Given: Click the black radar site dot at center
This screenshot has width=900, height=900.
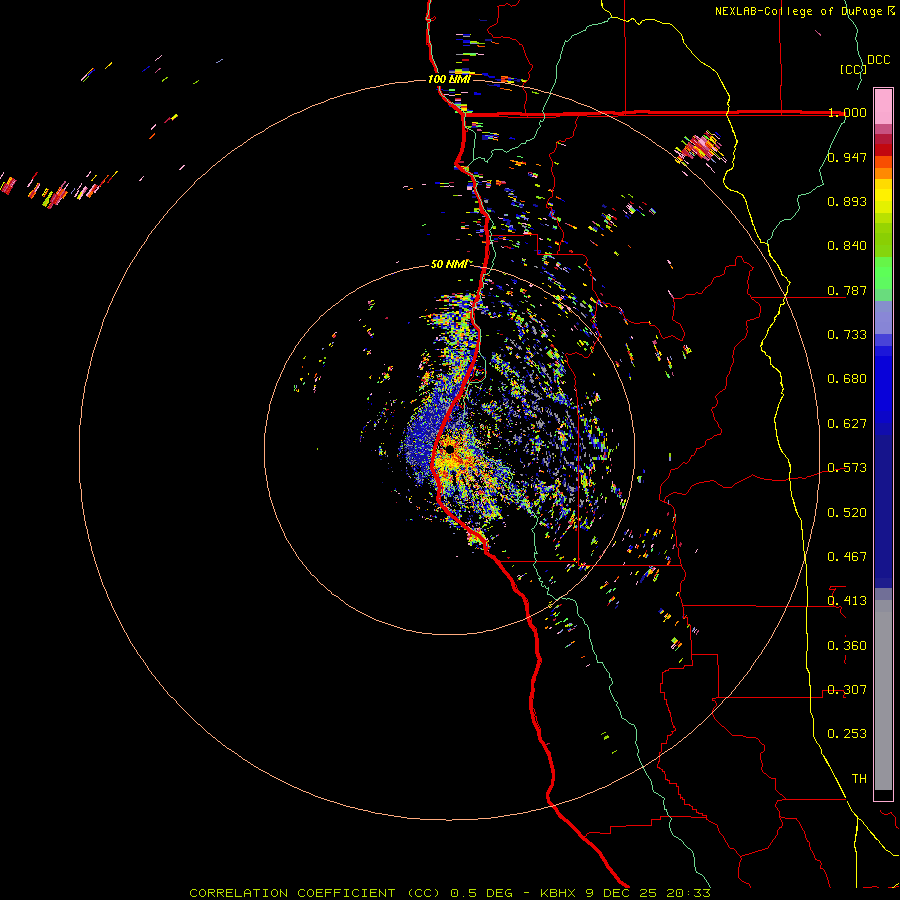Looking at the screenshot, I should [449, 449].
